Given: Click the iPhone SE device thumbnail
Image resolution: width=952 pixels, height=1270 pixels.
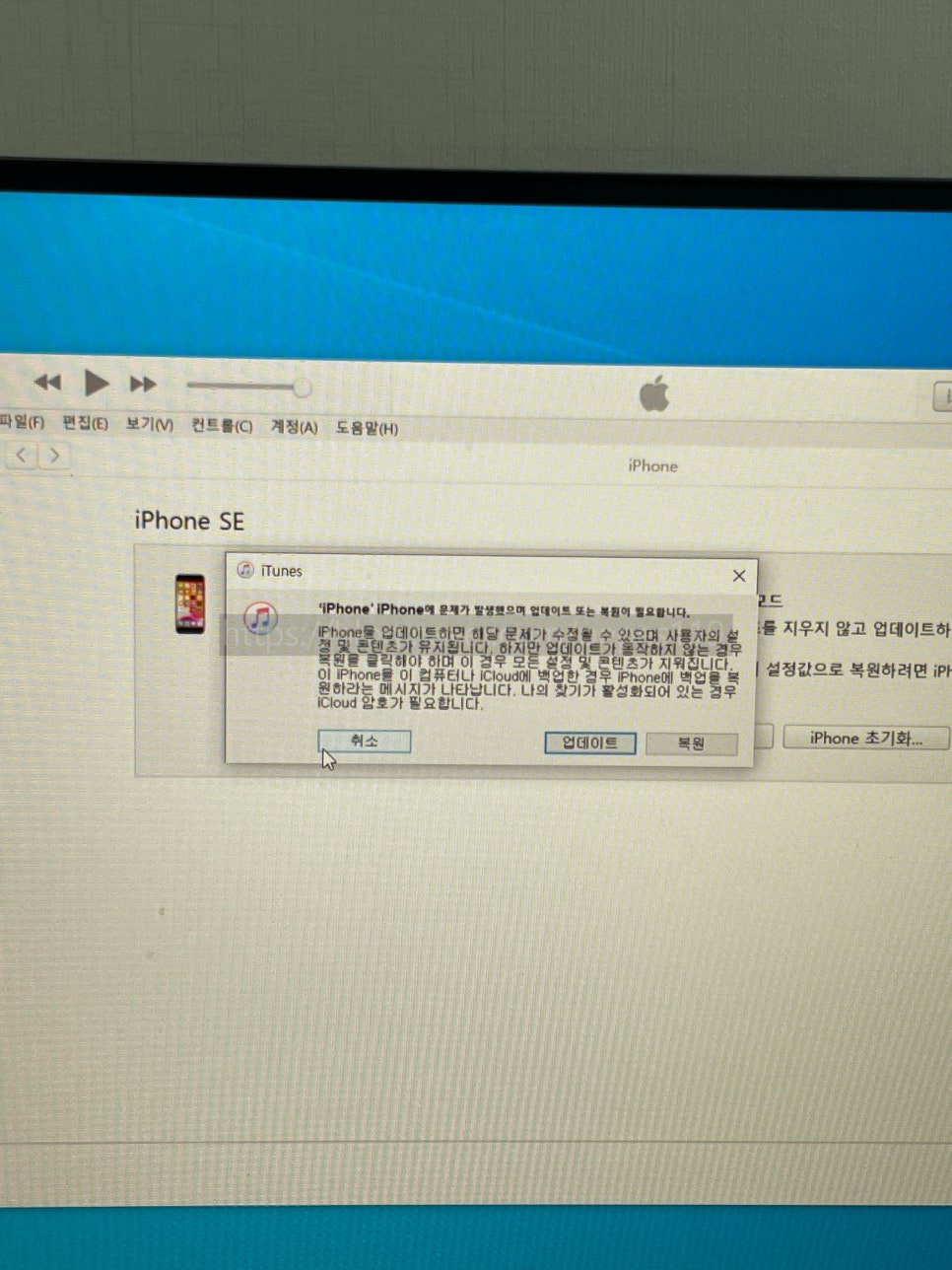Looking at the screenshot, I should 190,603.
